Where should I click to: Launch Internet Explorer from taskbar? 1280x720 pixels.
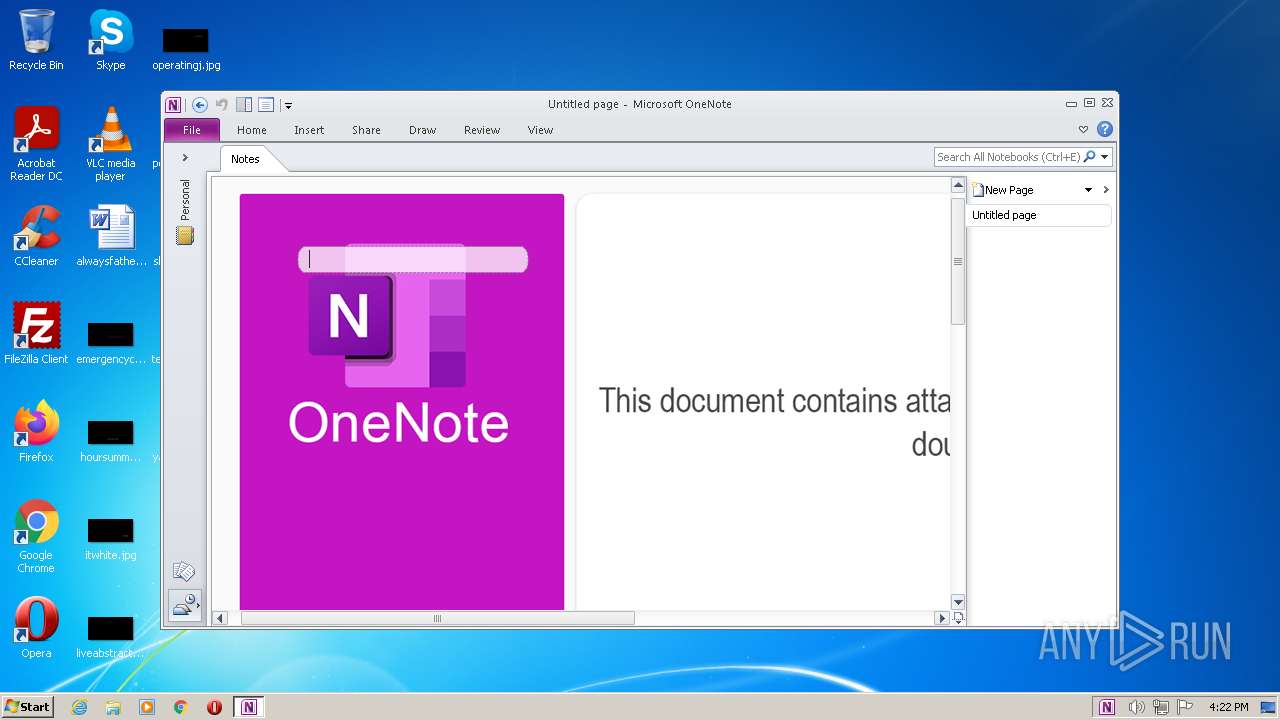(79, 707)
